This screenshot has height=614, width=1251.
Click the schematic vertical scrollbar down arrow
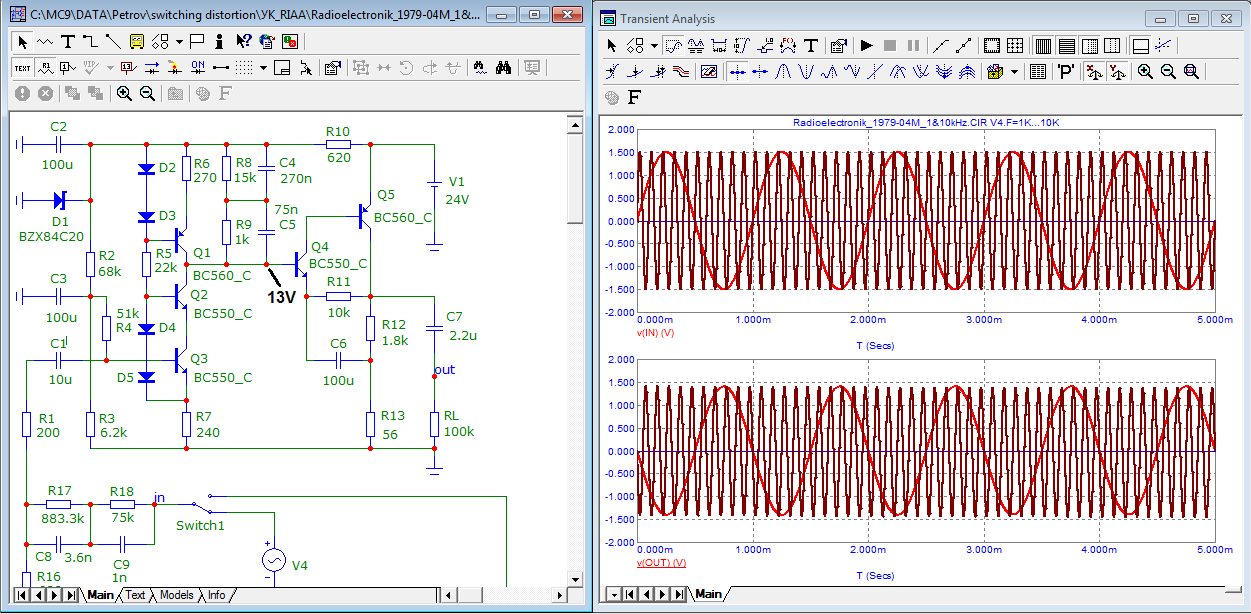point(575,577)
